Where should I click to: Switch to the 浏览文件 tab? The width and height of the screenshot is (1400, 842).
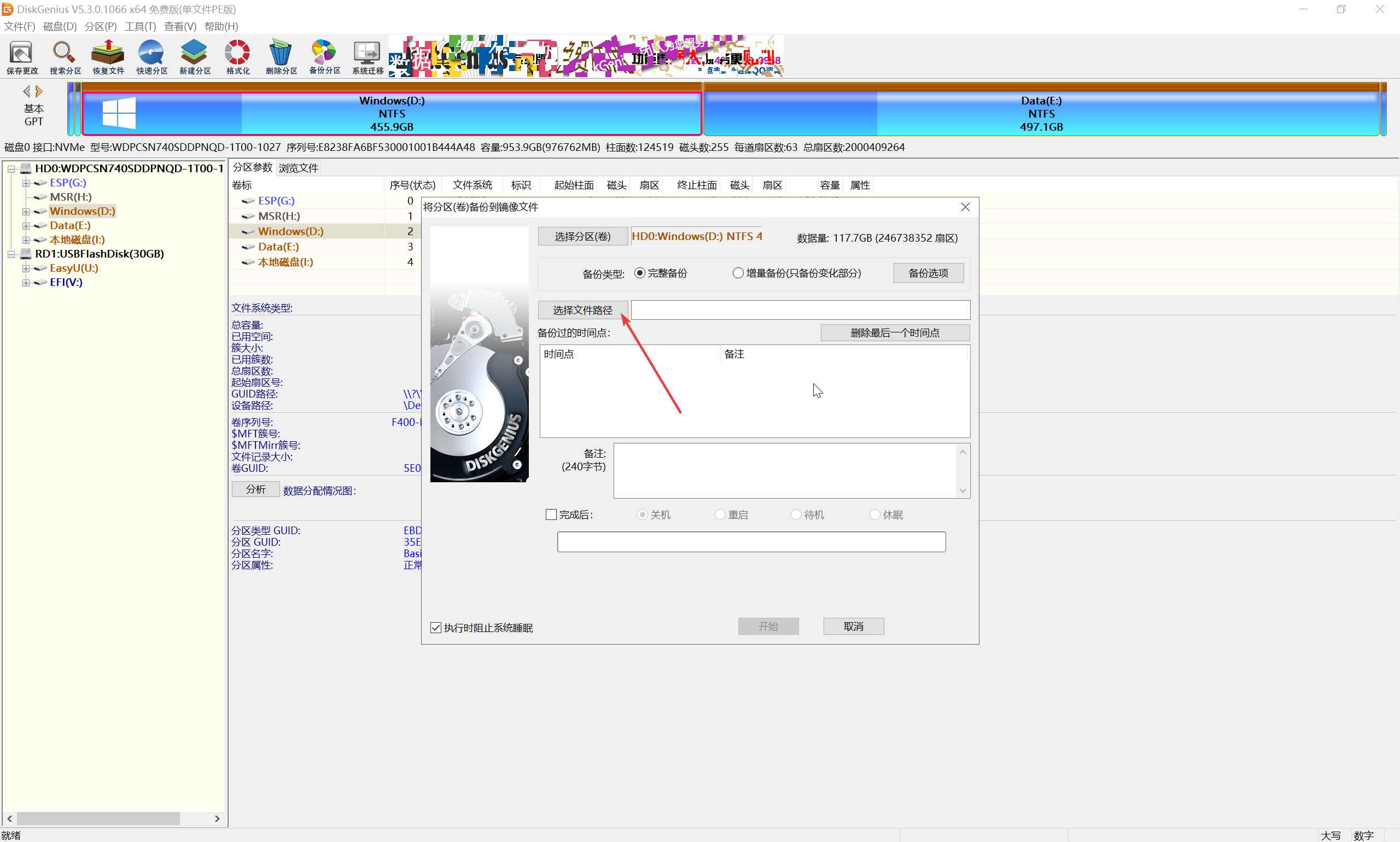point(298,168)
